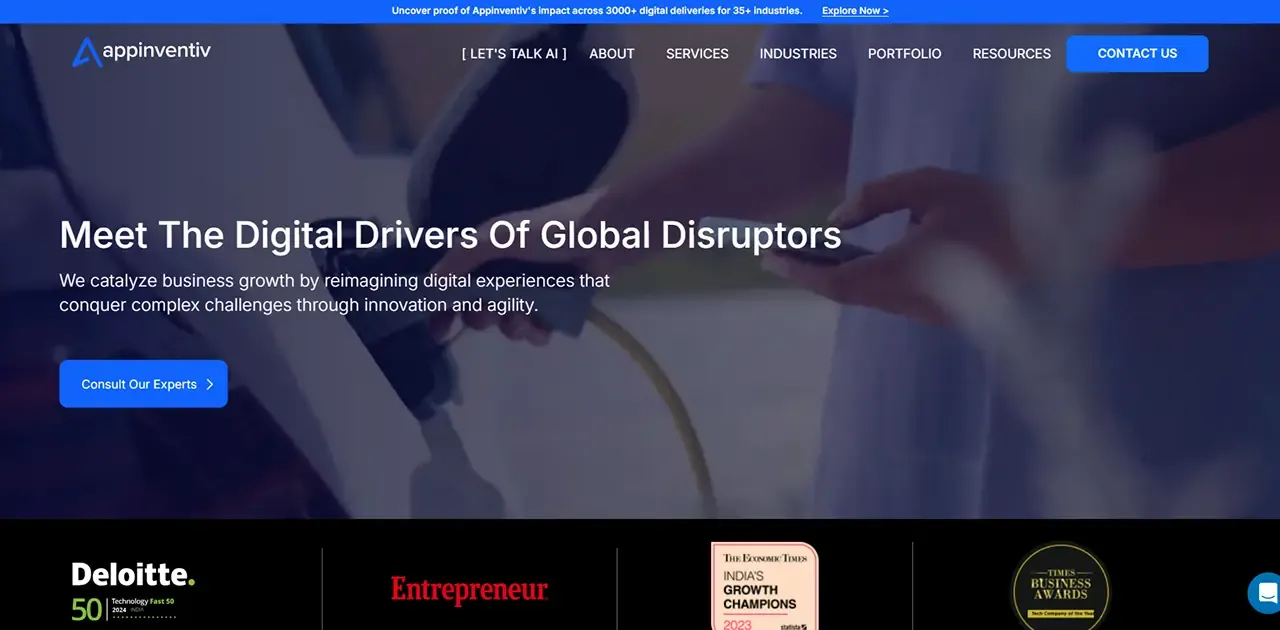
Task: Go to the PORTFOLIO page
Action: click(905, 54)
